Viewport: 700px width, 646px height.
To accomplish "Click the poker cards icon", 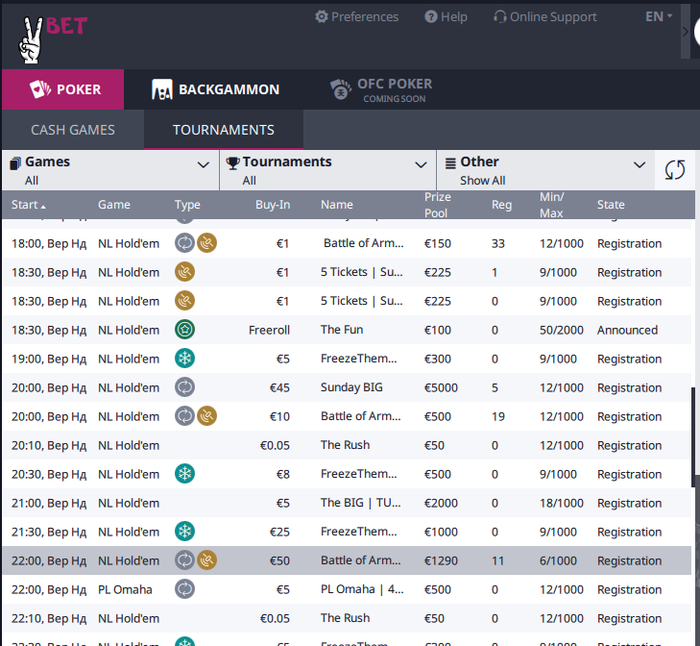I will 40,89.
